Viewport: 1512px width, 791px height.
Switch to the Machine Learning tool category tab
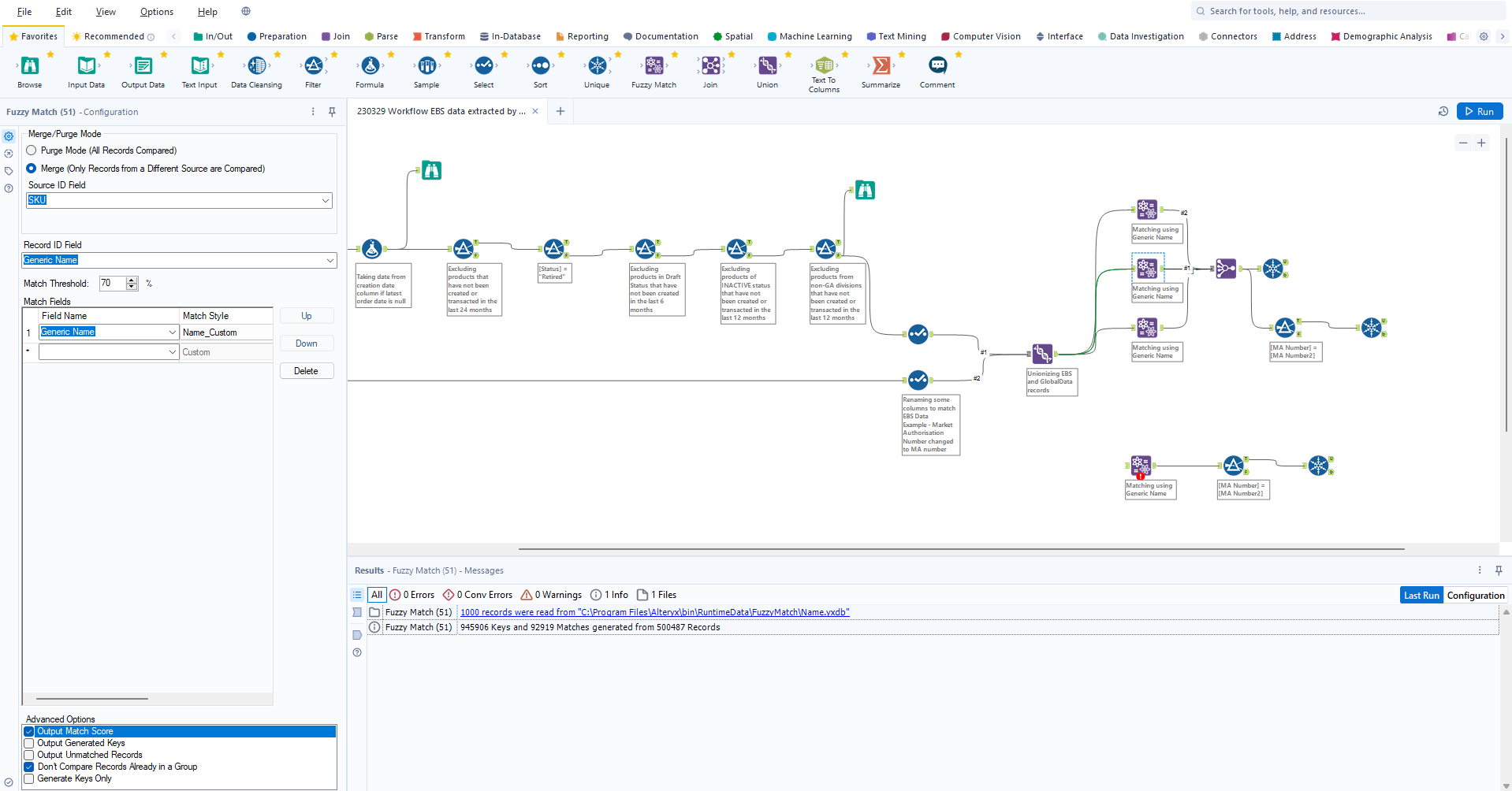809,36
